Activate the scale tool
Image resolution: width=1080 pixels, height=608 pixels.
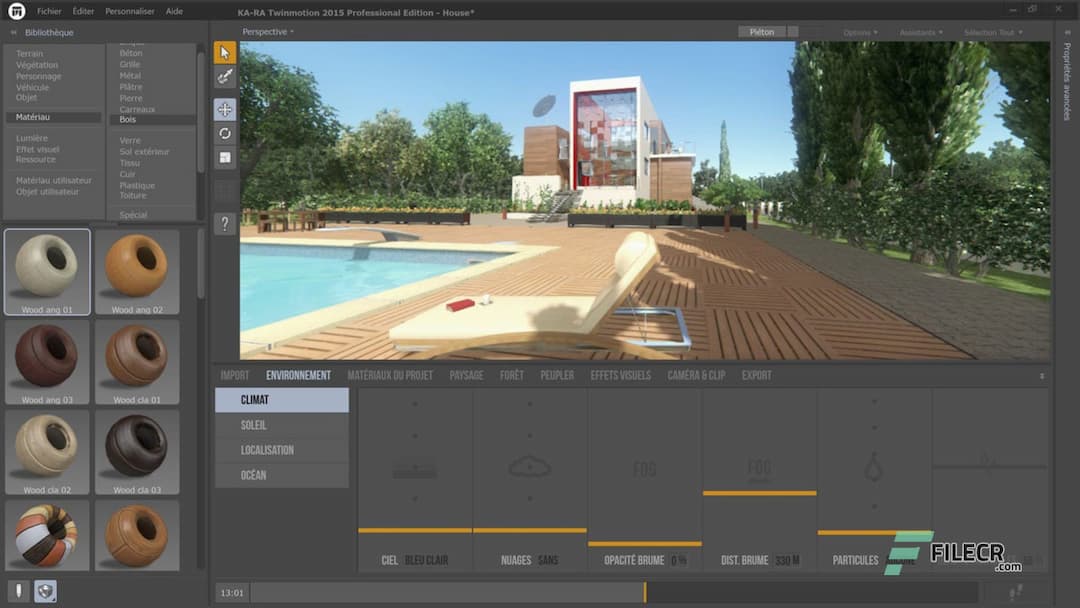click(224, 157)
